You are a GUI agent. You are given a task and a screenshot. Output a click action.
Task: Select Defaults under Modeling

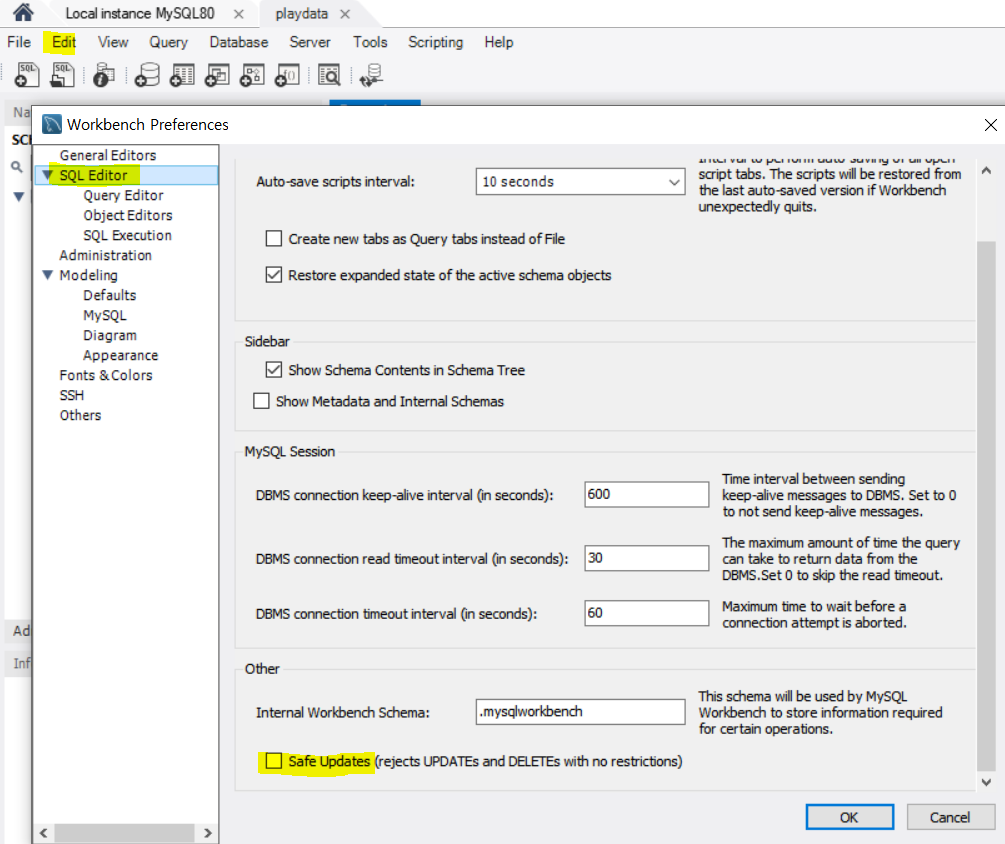coord(110,295)
